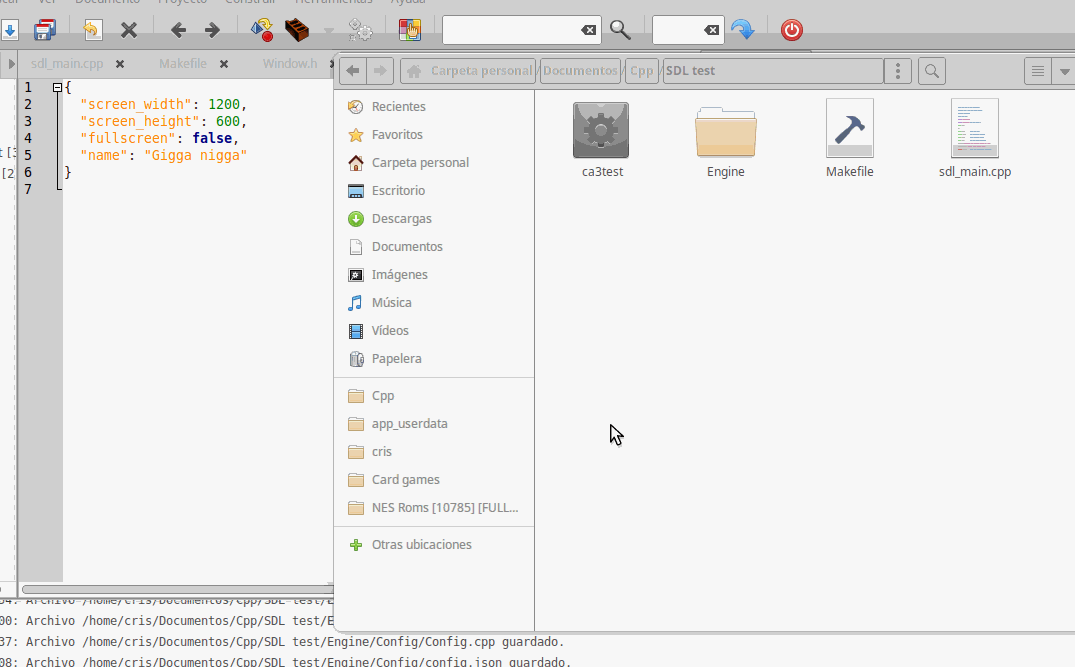1075x667 pixels.
Task: Close the current document with the X toolbar icon
Action: coord(129,30)
